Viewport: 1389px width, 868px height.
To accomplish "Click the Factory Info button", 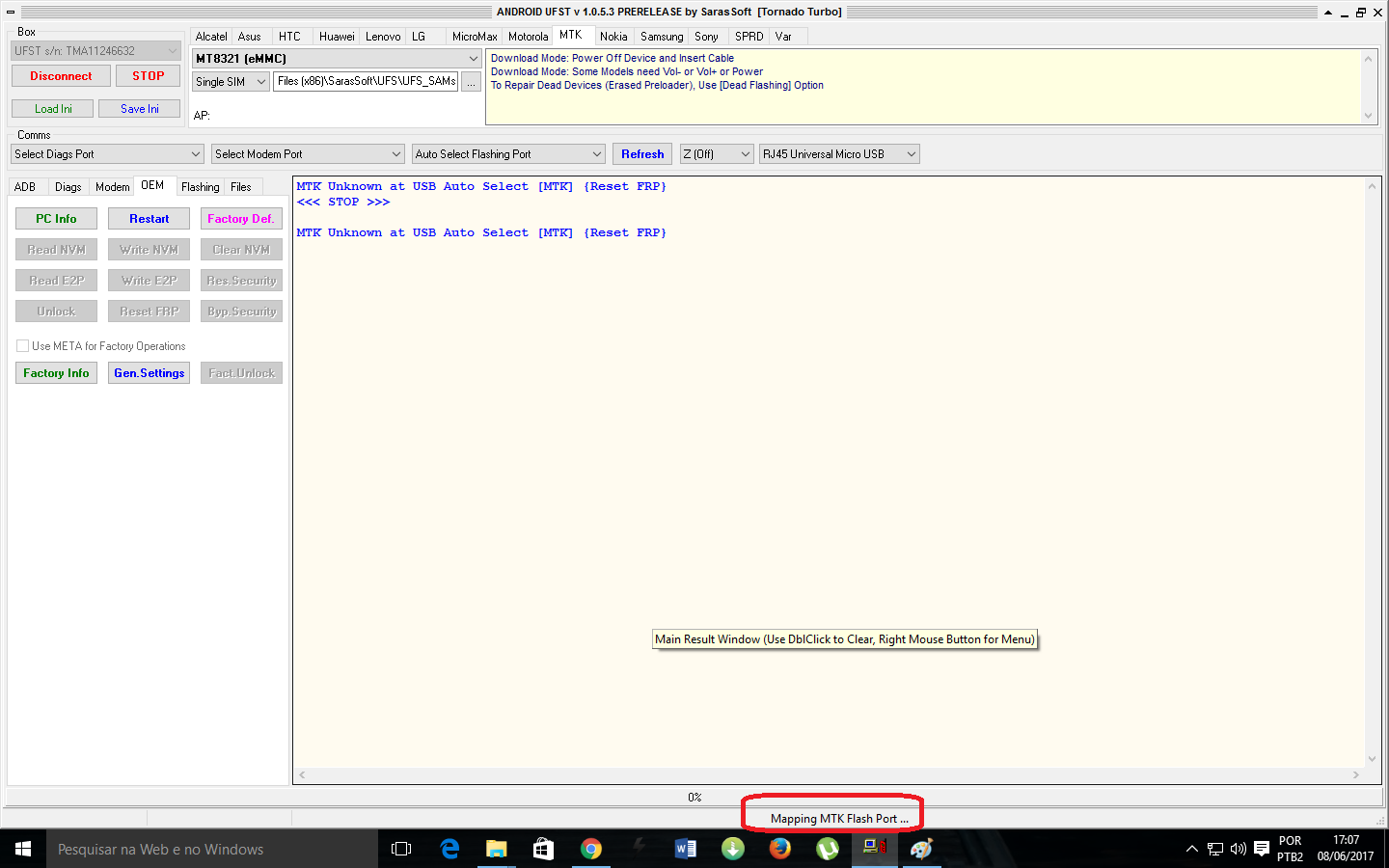I will coord(56,373).
